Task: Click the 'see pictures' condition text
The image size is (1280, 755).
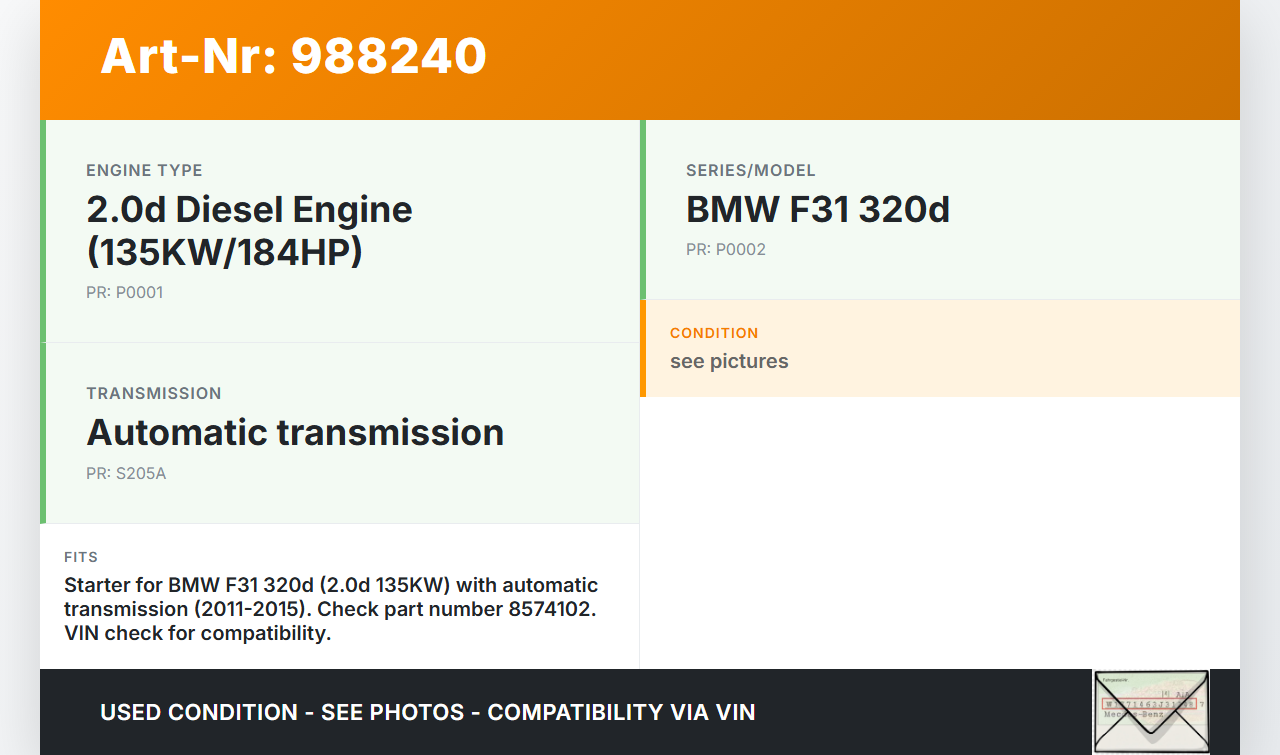Action: [x=729, y=361]
